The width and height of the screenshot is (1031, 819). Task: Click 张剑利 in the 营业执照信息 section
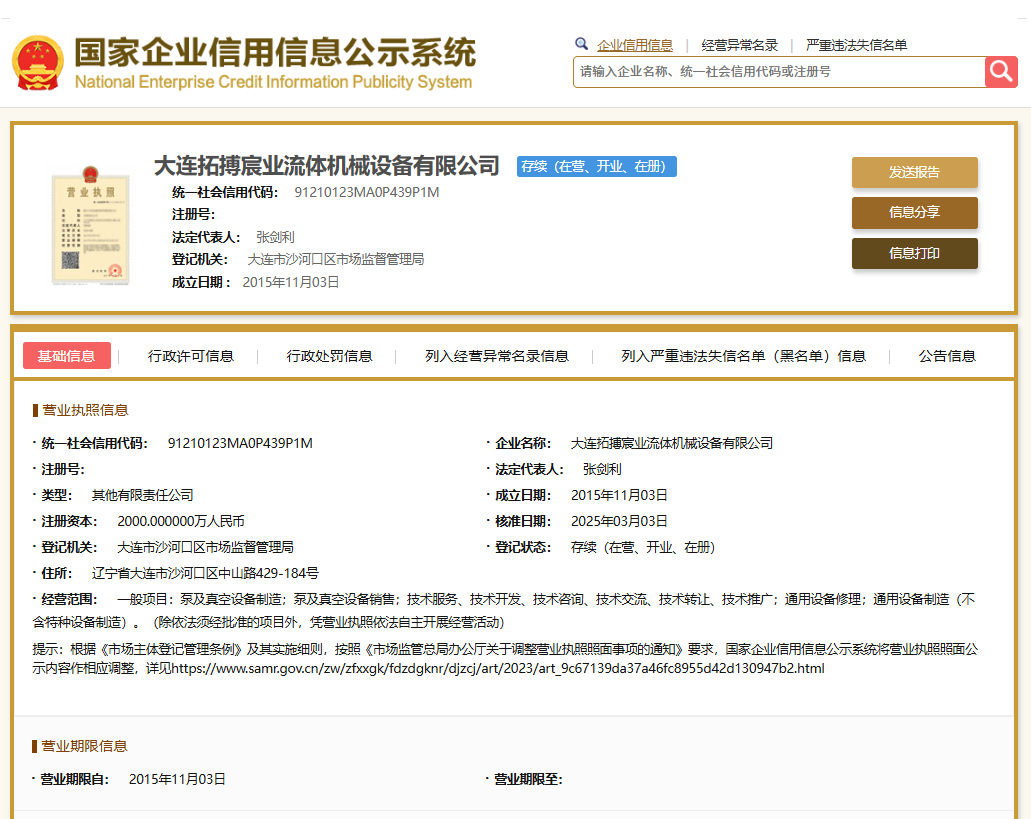pos(602,469)
